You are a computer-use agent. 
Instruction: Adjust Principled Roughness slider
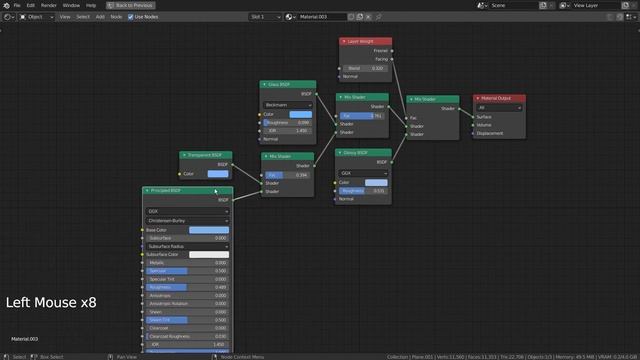187,287
